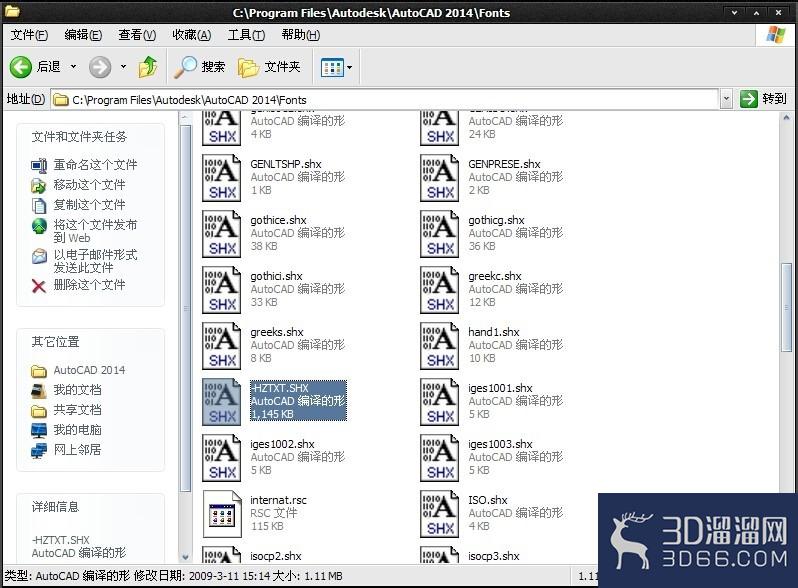Click the isocp2.shx file name
Screen dimensions: 798x588
(x=276, y=556)
